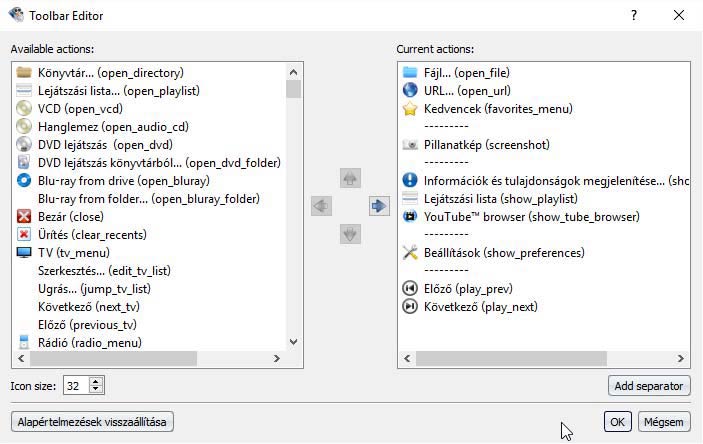Click the left arrow remove action button
This screenshot has height=444, width=703.
321,206
